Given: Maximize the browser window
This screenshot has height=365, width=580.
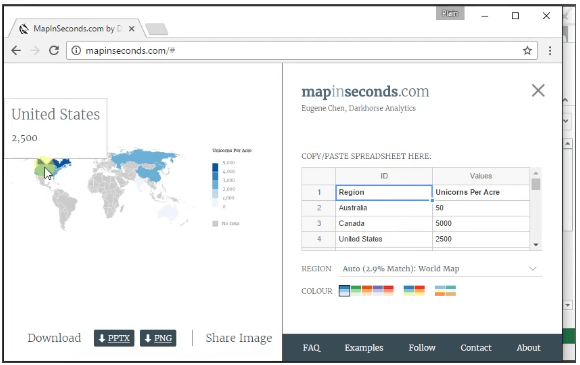Looking at the screenshot, I should click(x=515, y=16).
